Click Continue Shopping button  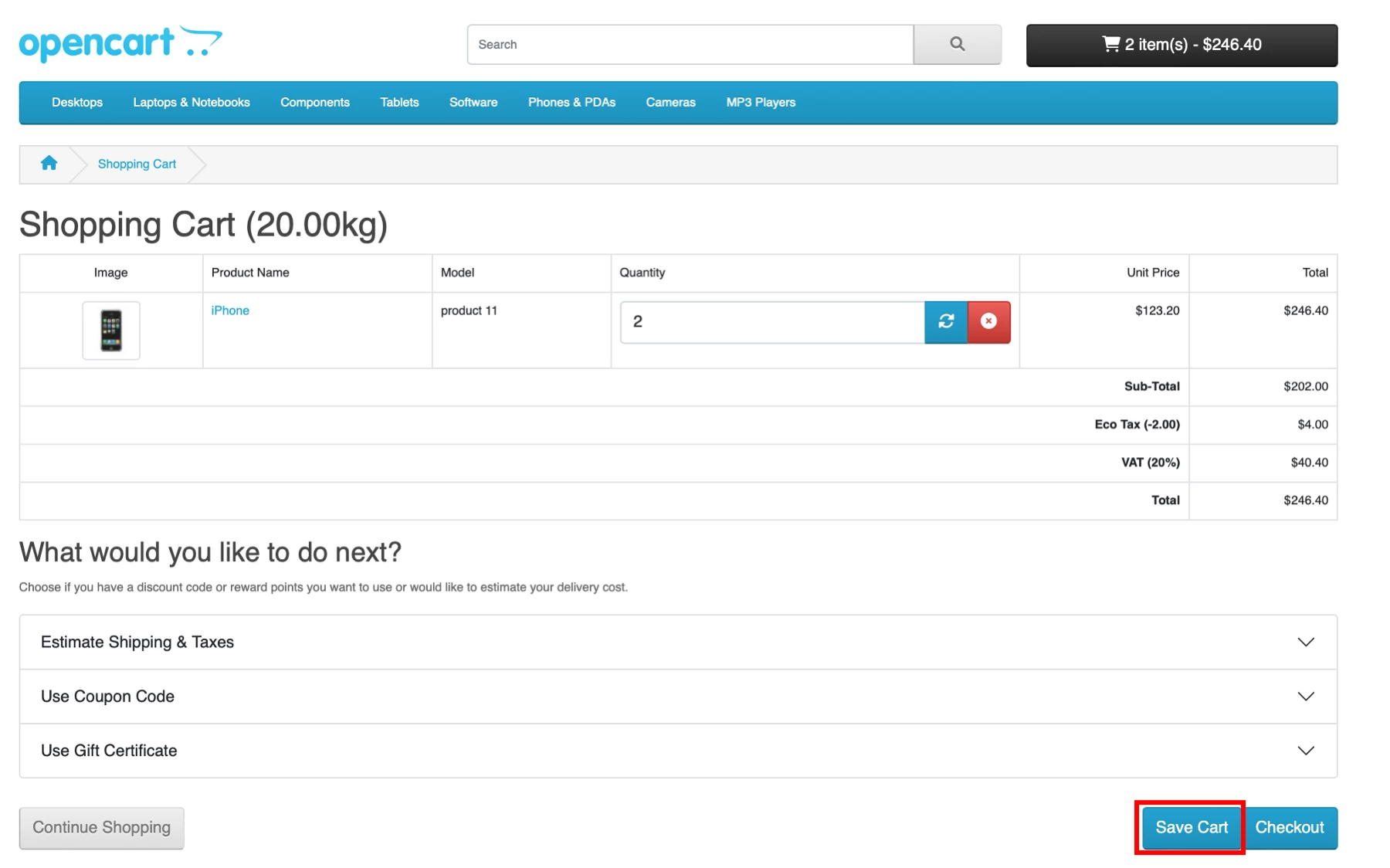point(101,827)
